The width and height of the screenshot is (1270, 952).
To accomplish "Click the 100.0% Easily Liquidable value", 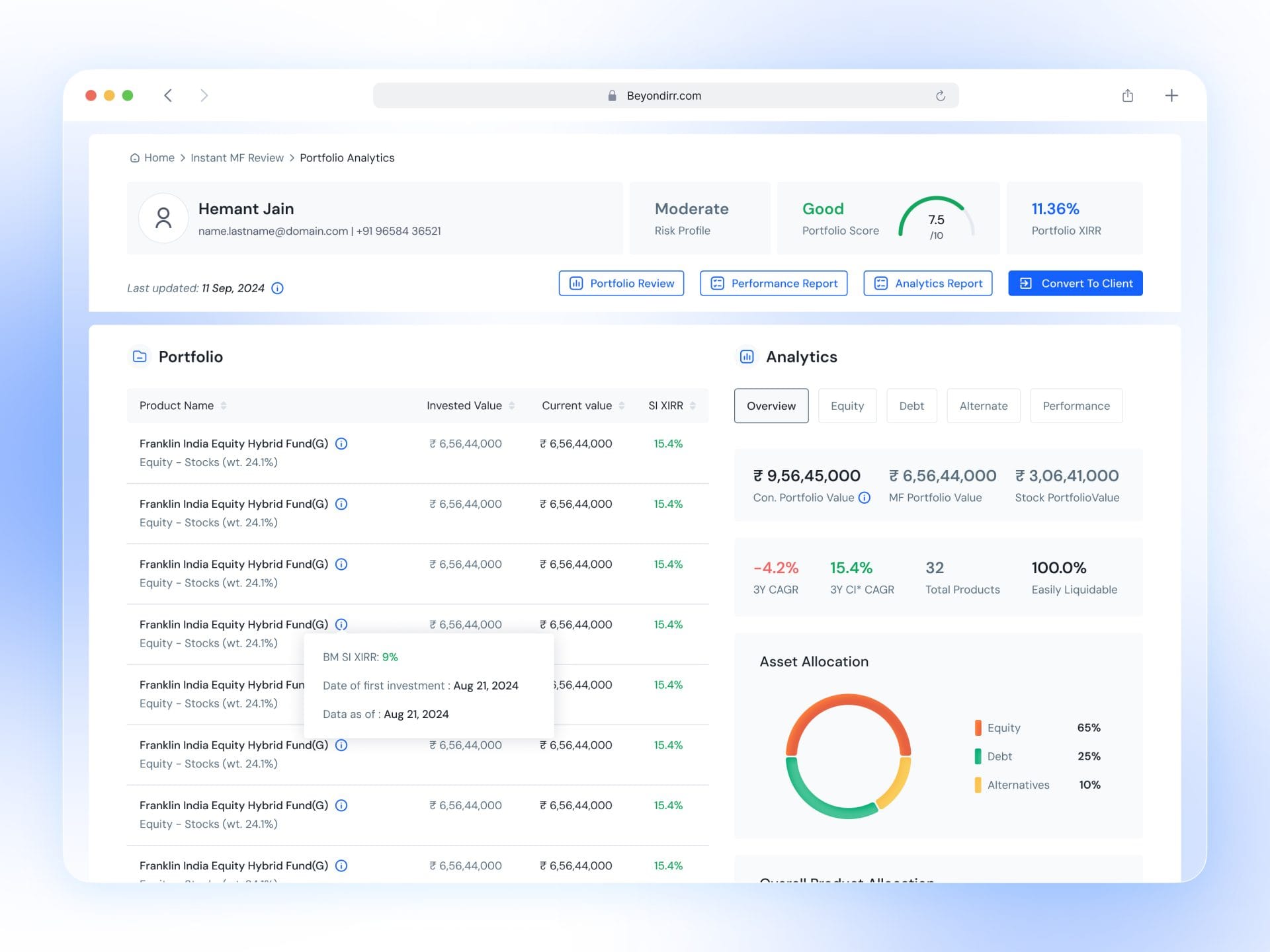I will [x=1059, y=568].
